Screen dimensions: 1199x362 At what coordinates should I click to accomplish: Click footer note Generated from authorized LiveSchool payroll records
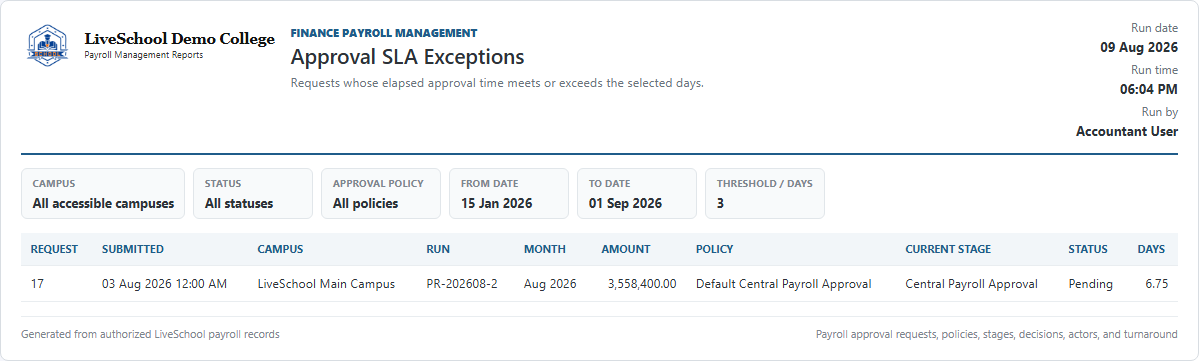pyautogui.click(x=150, y=334)
